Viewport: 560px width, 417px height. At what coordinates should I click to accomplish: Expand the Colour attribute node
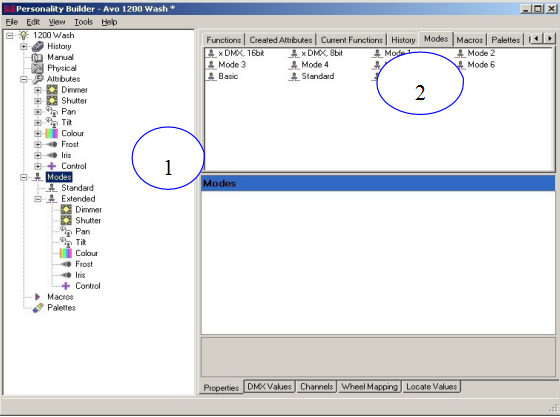pos(38,134)
